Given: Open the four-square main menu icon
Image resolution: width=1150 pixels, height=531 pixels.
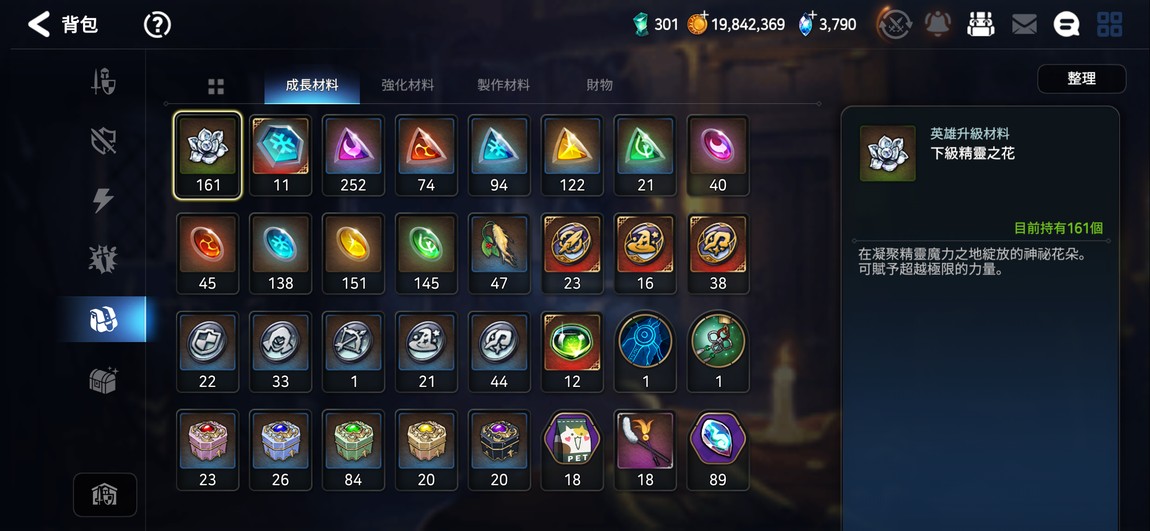Looking at the screenshot, I should pyautogui.click(x=1109, y=24).
